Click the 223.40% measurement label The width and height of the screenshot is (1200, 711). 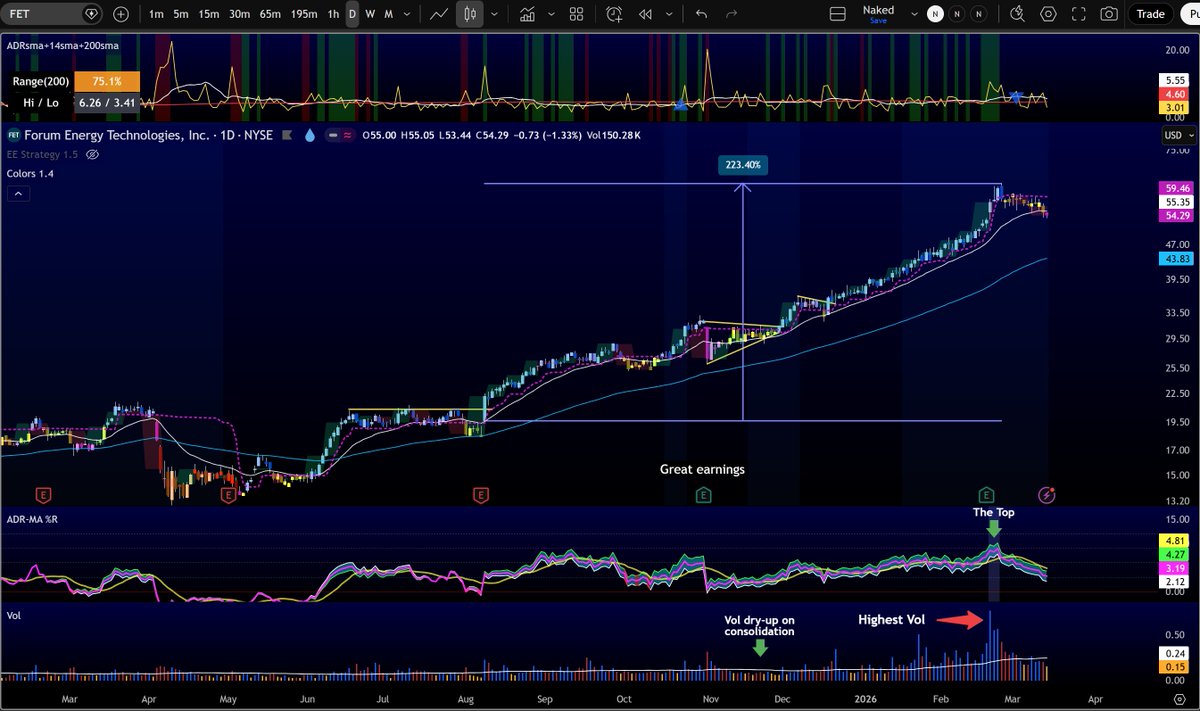pyautogui.click(x=742, y=165)
